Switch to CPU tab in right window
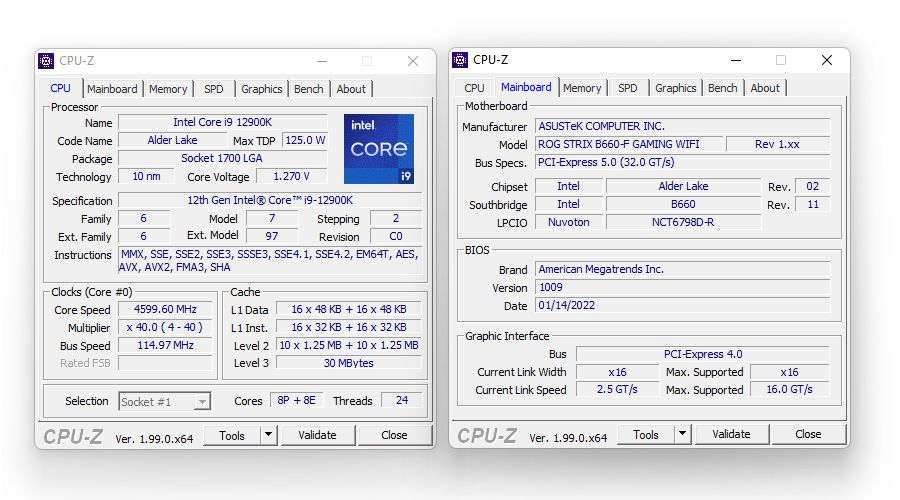This screenshot has width=900, height=500. pyautogui.click(x=474, y=88)
